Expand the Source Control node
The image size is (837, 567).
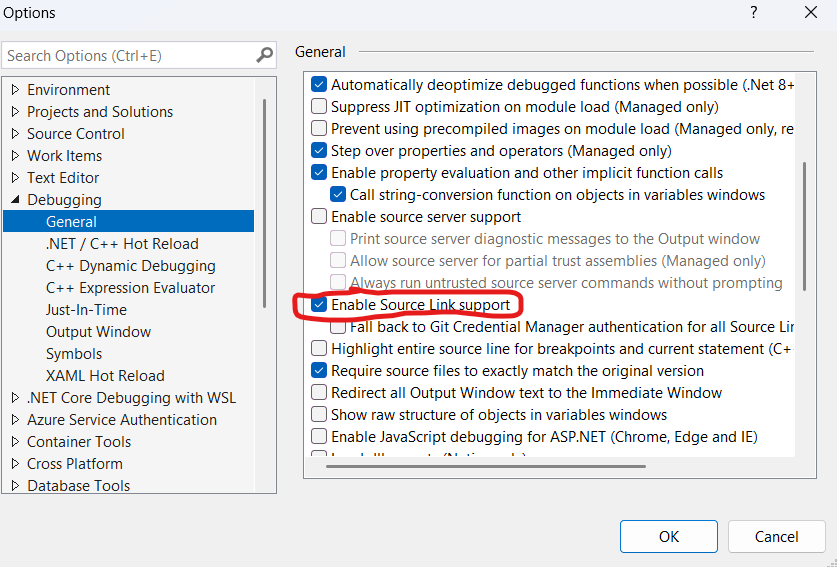[x=15, y=133]
